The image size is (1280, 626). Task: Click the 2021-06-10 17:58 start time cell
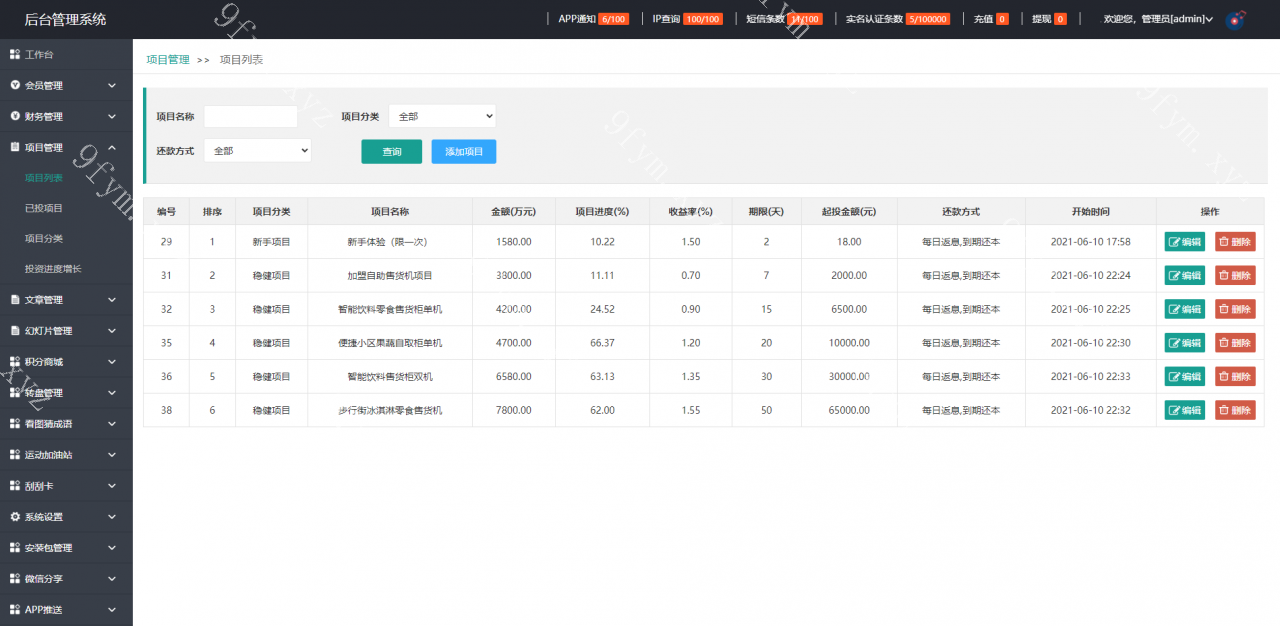tap(1091, 242)
